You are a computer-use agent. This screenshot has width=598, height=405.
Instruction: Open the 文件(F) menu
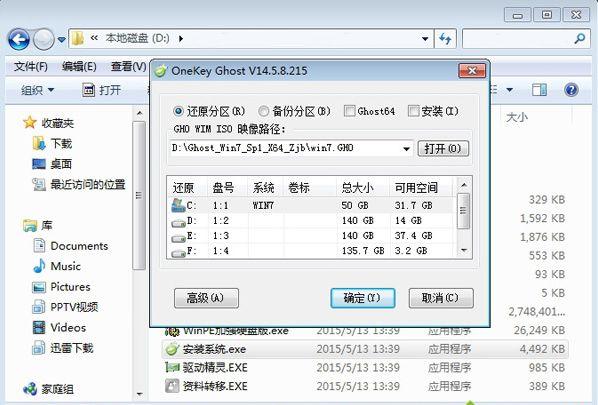tap(31, 67)
